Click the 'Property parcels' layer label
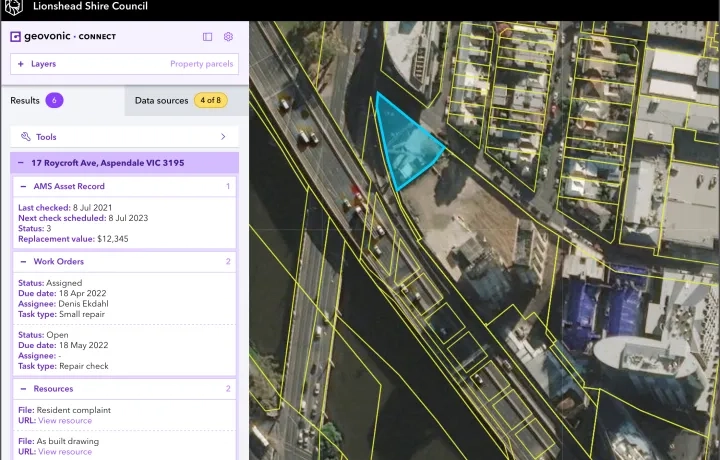The width and height of the screenshot is (720, 460). click(x=202, y=64)
